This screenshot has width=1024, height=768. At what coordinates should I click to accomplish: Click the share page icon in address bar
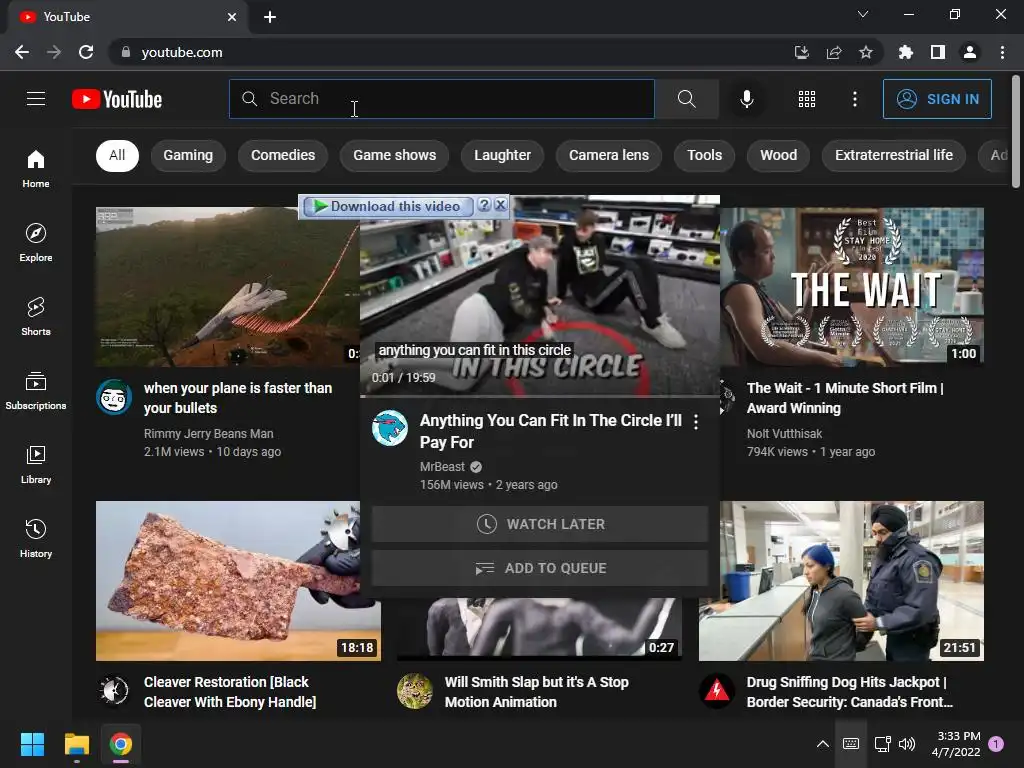(834, 52)
